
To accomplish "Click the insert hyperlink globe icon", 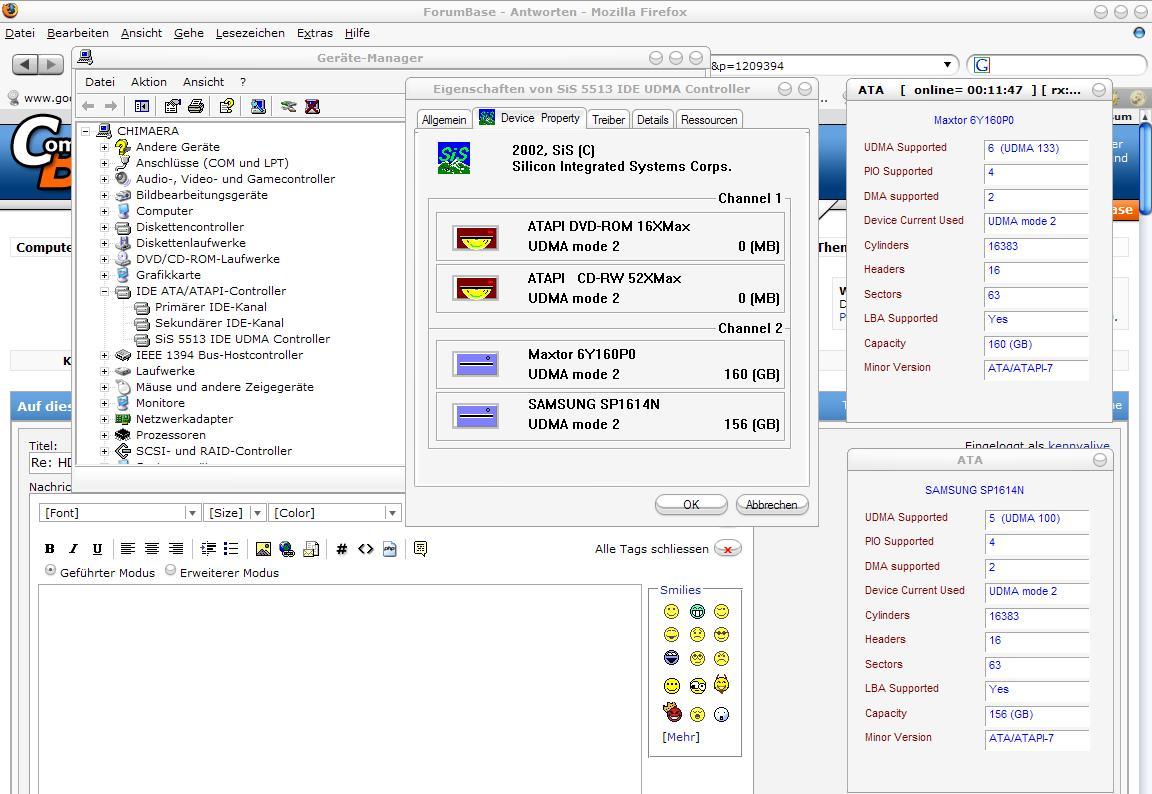I will pos(287,549).
